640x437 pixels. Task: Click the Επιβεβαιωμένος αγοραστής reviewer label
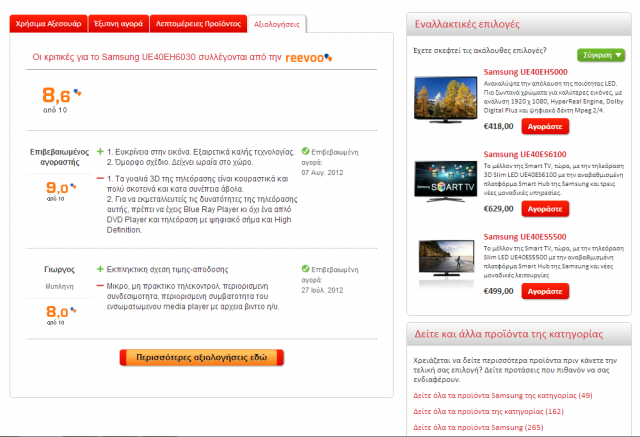(60, 157)
